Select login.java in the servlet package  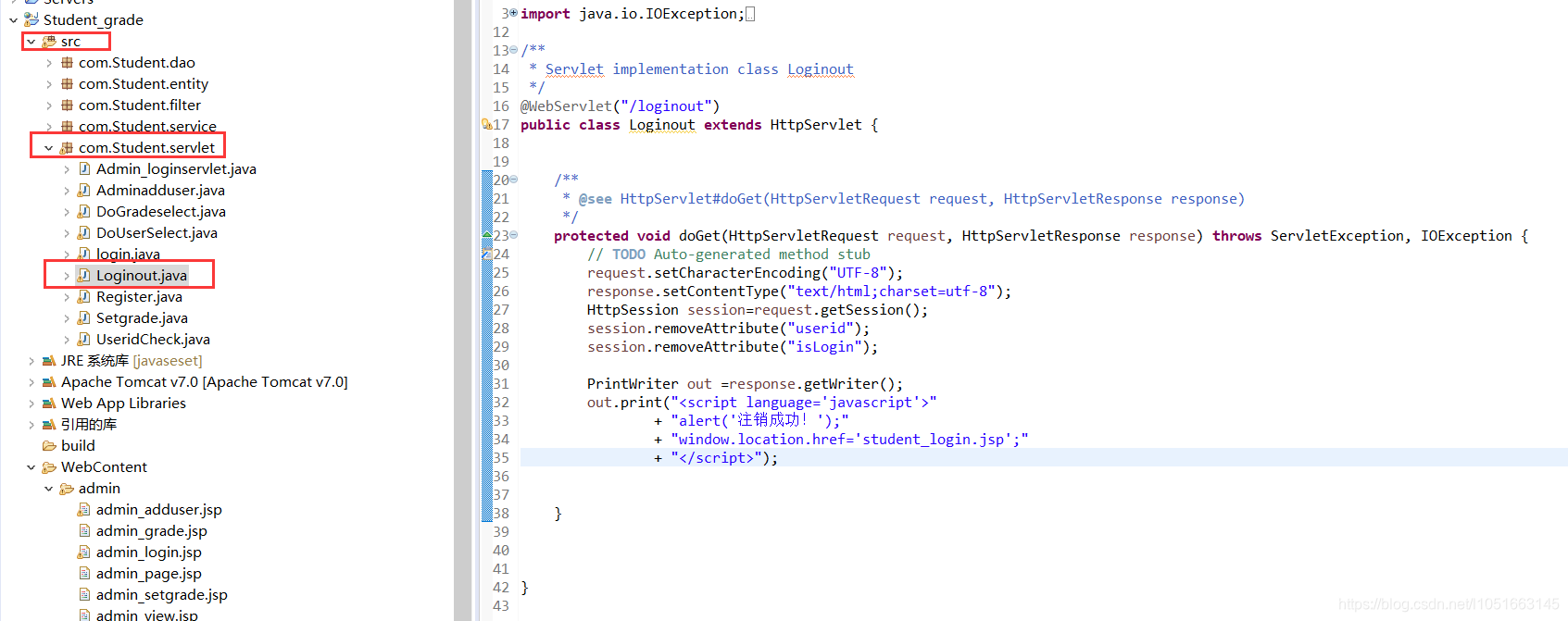[x=128, y=255]
